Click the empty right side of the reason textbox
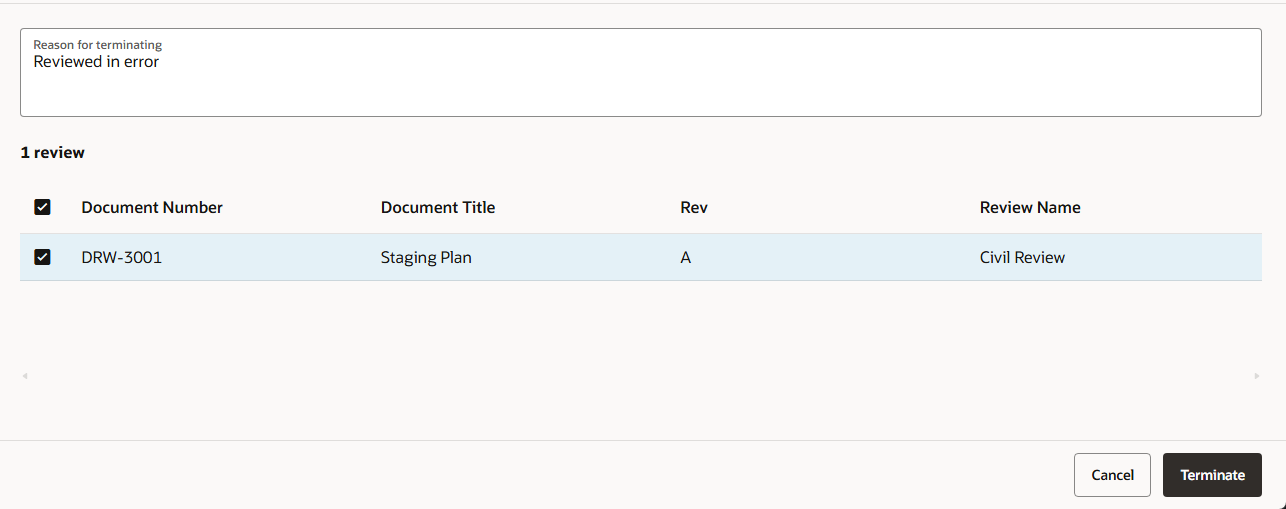The height and width of the screenshot is (509, 1286). tap(900, 75)
